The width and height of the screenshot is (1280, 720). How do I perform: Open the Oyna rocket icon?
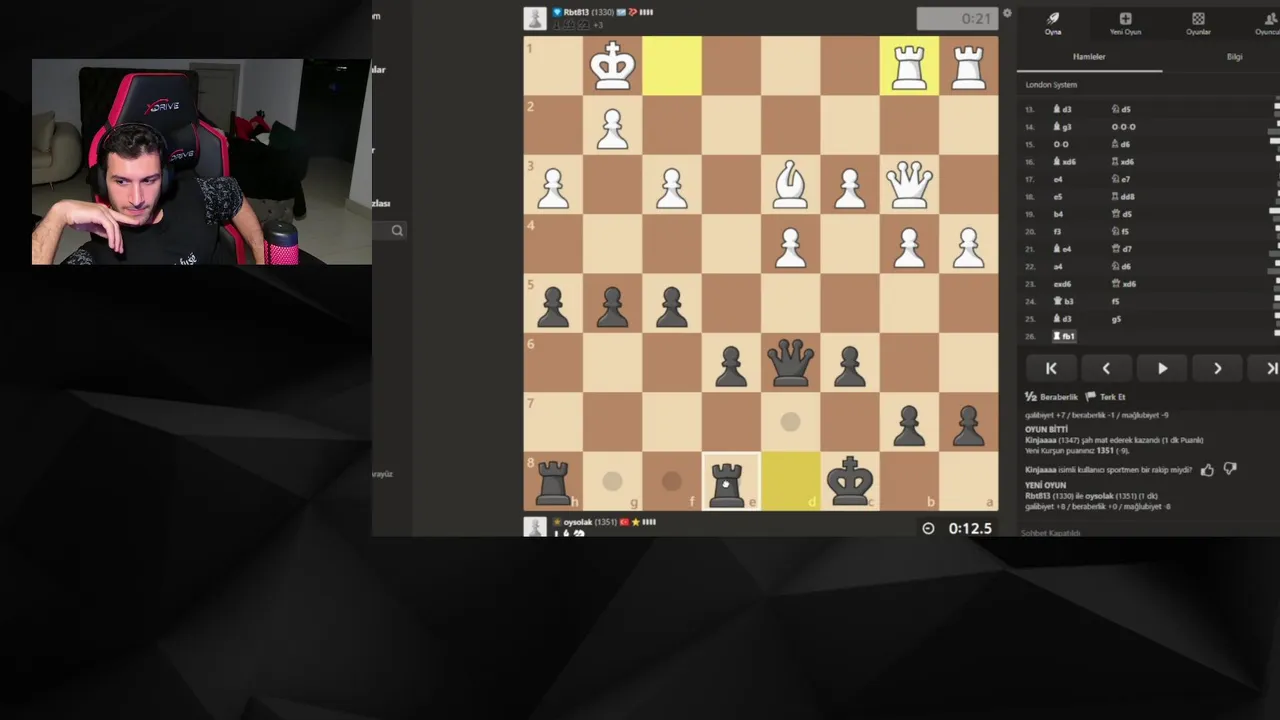[x=1053, y=18]
